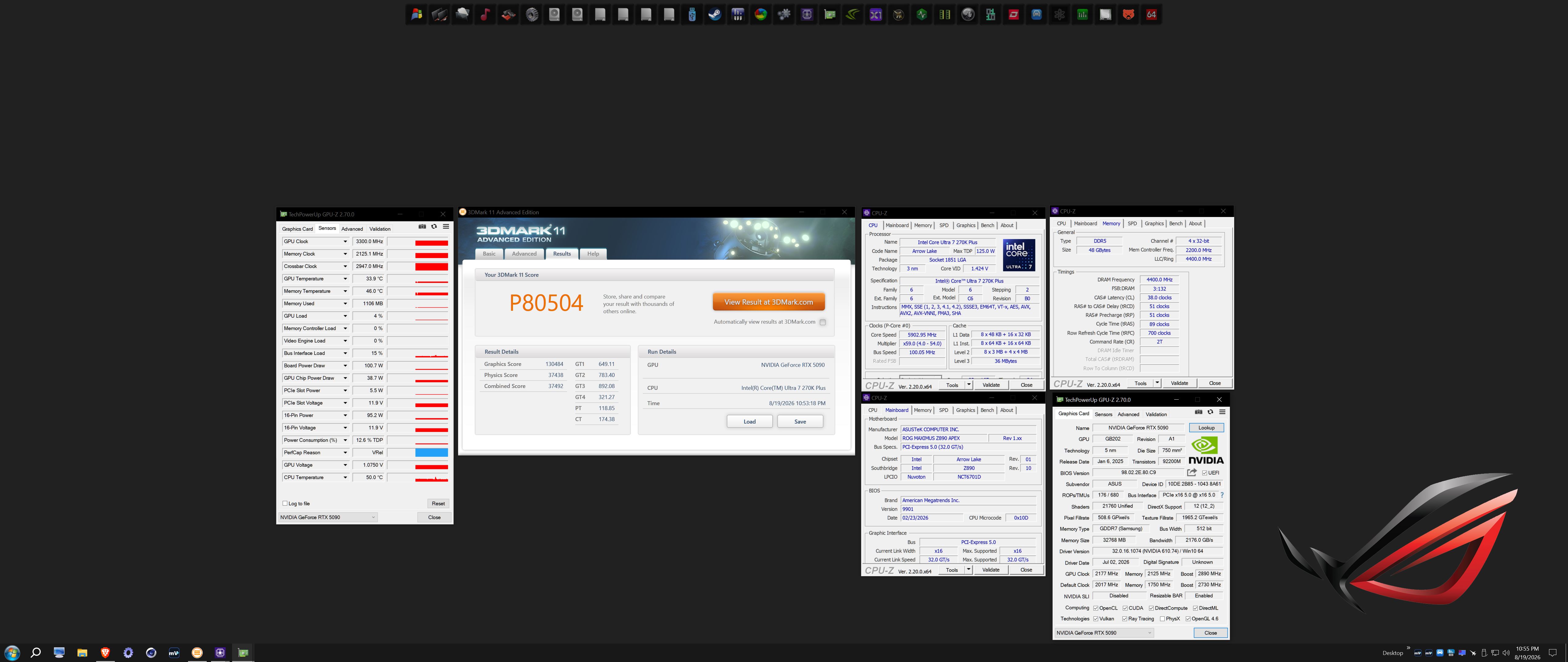This screenshot has height=662, width=1568.
Task: Refresh sensors in GPU-Z Sensors window
Action: [x=434, y=226]
